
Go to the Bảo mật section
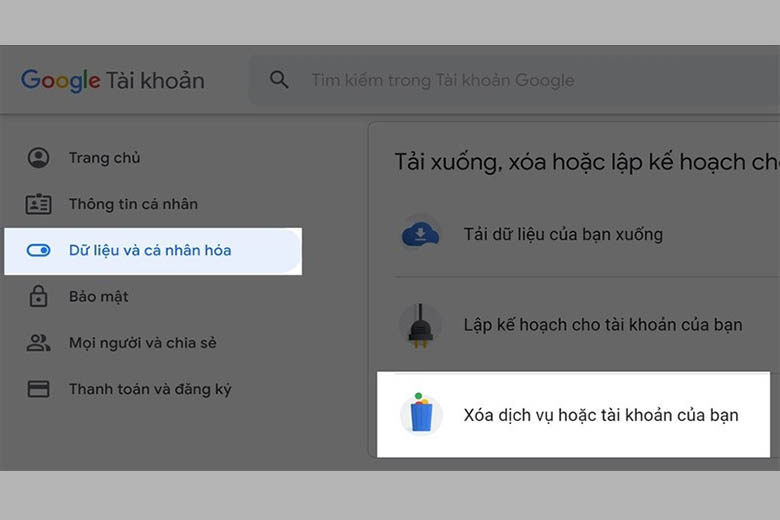[98, 297]
